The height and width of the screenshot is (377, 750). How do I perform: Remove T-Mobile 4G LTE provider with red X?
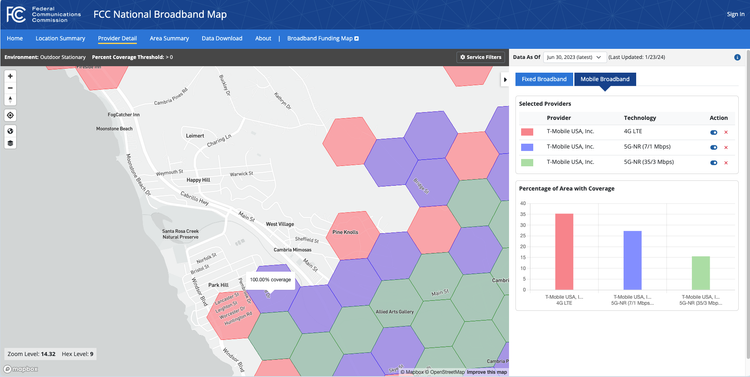726,133
